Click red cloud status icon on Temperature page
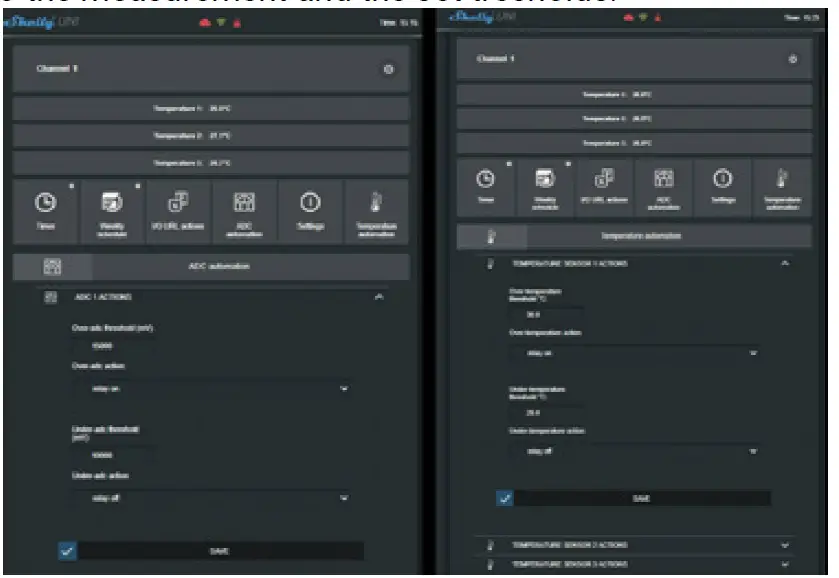 [x=628, y=18]
